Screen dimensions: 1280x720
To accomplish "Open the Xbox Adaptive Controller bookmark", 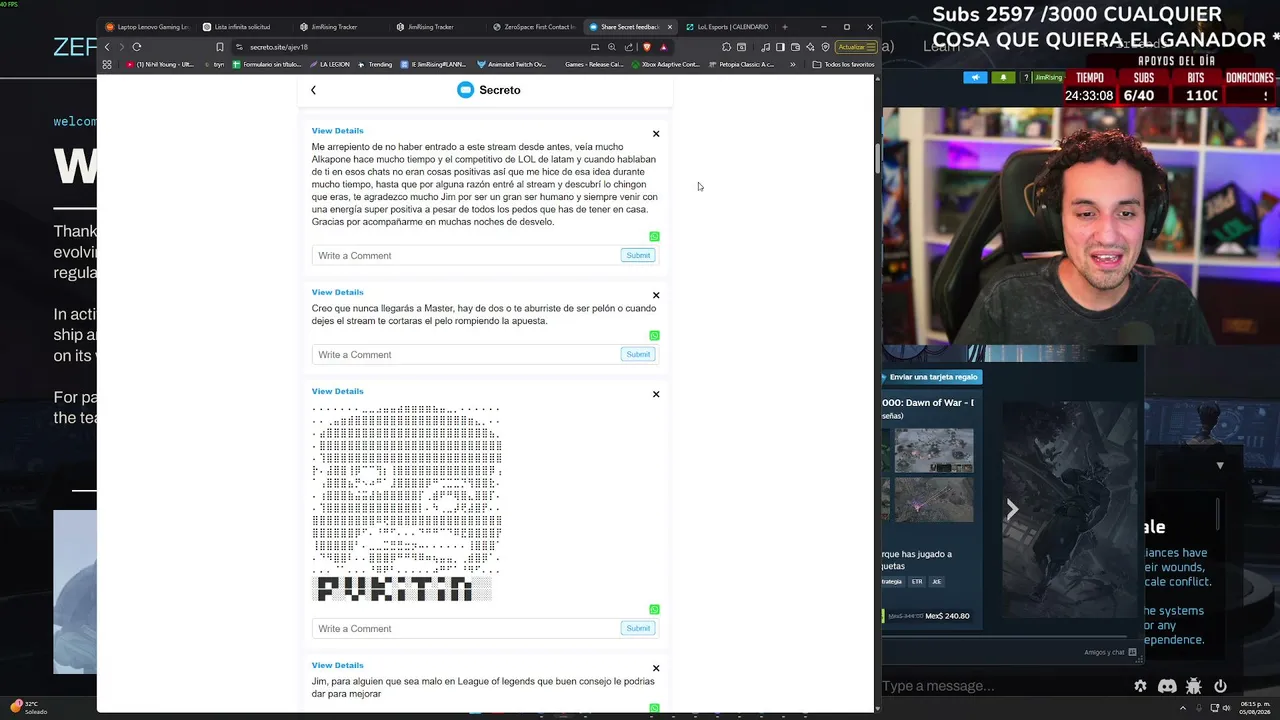I will [x=665, y=65].
